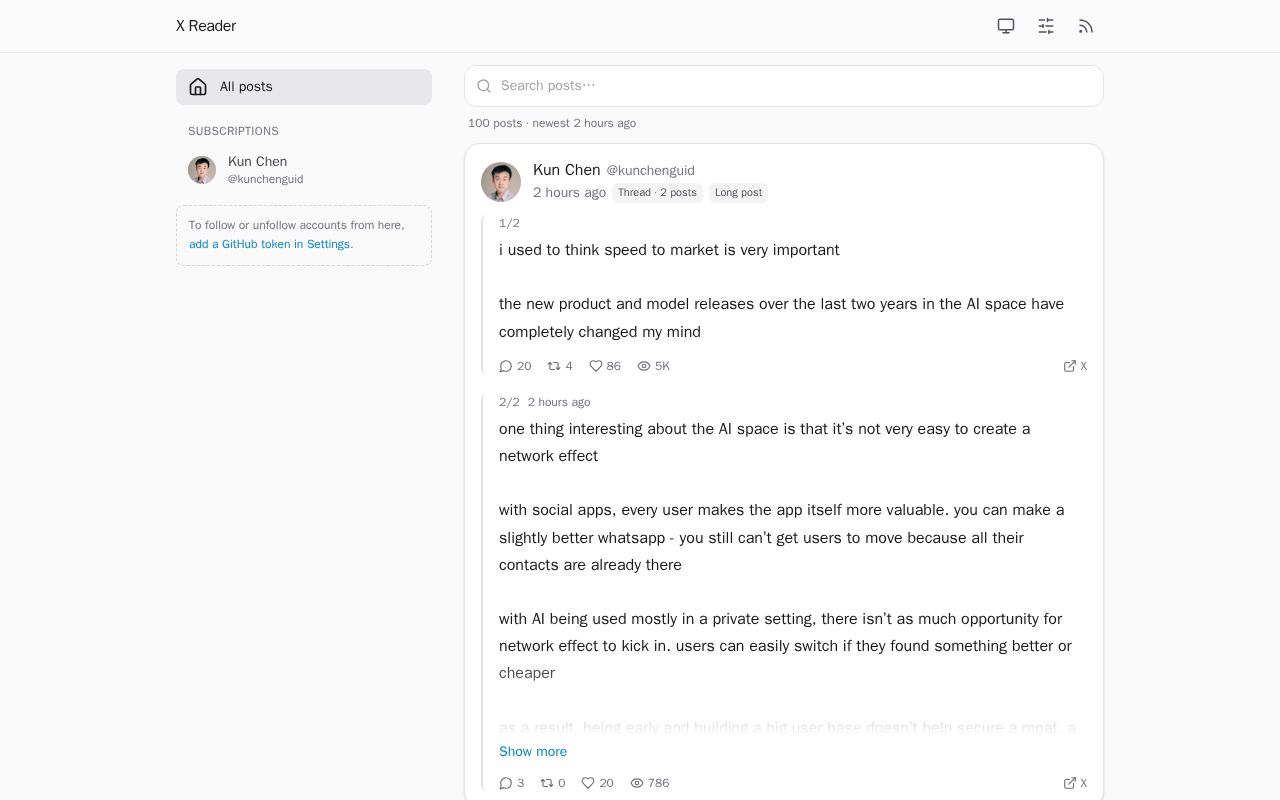The image size is (1280, 800).
Task: Expand the post with Show more
Action: 533,752
